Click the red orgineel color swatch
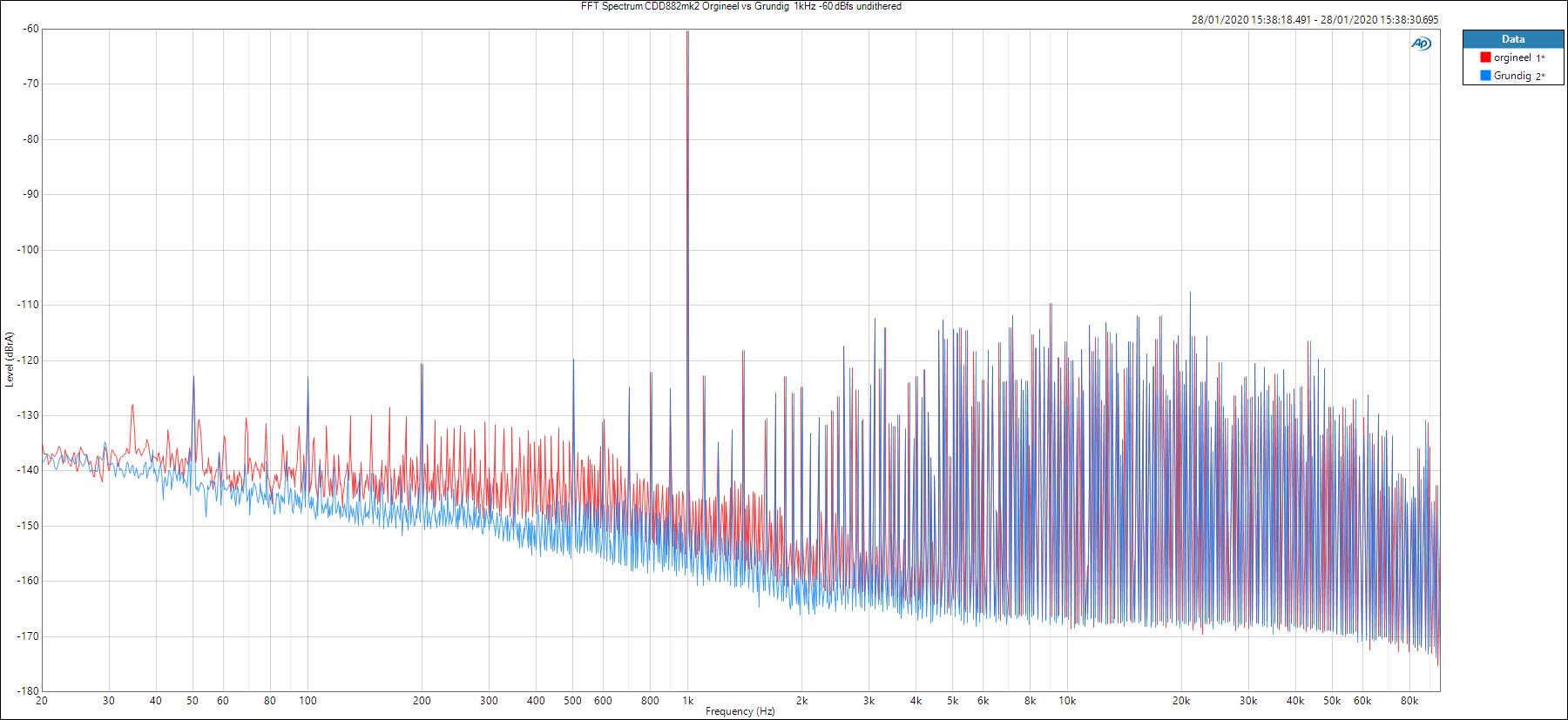The width and height of the screenshot is (1568, 720). click(x=1485, y=57)
